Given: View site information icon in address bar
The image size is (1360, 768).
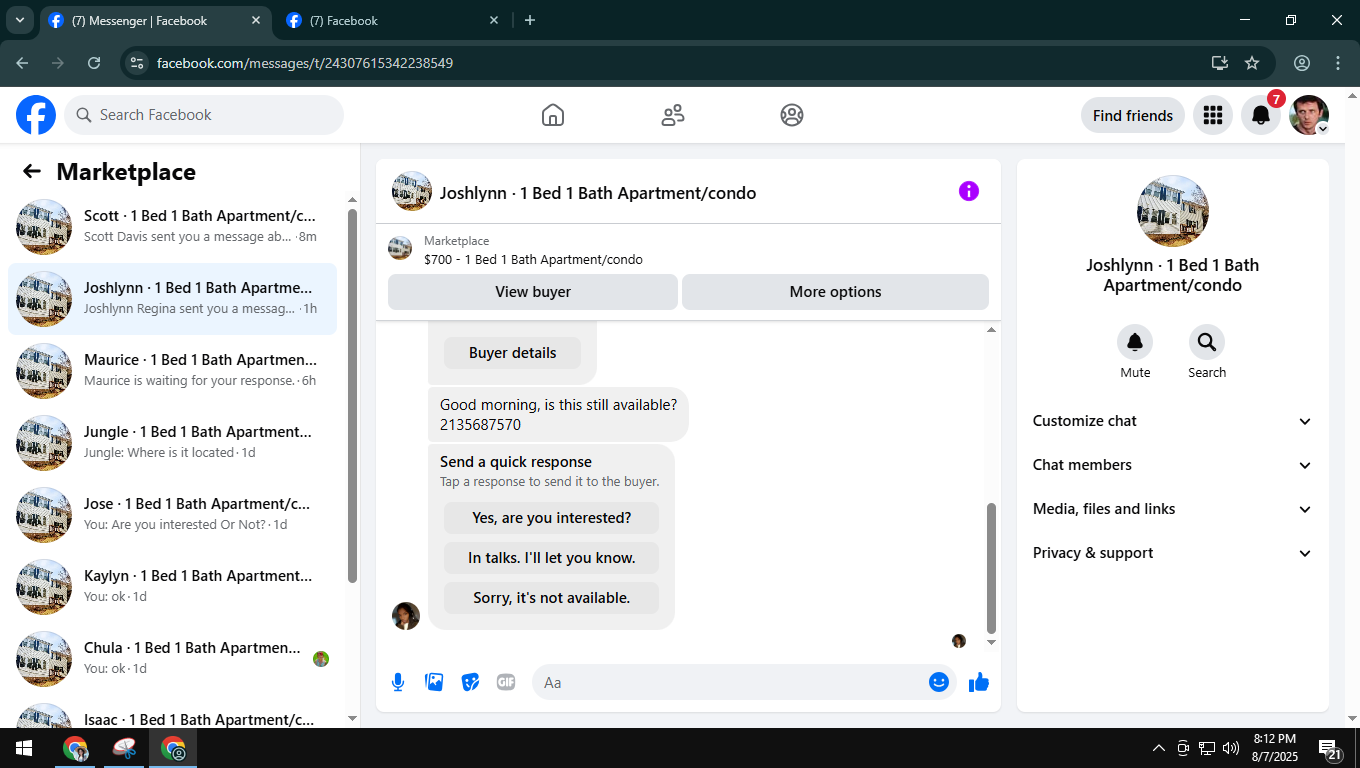Looking at the screenshot, I should (x=138, y=63).
